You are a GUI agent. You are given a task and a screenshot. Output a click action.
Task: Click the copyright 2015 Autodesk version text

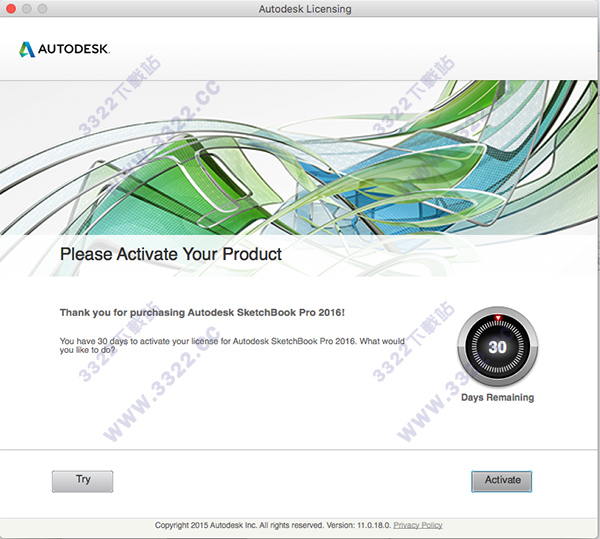pyautogui.click(x=273, y=525)
